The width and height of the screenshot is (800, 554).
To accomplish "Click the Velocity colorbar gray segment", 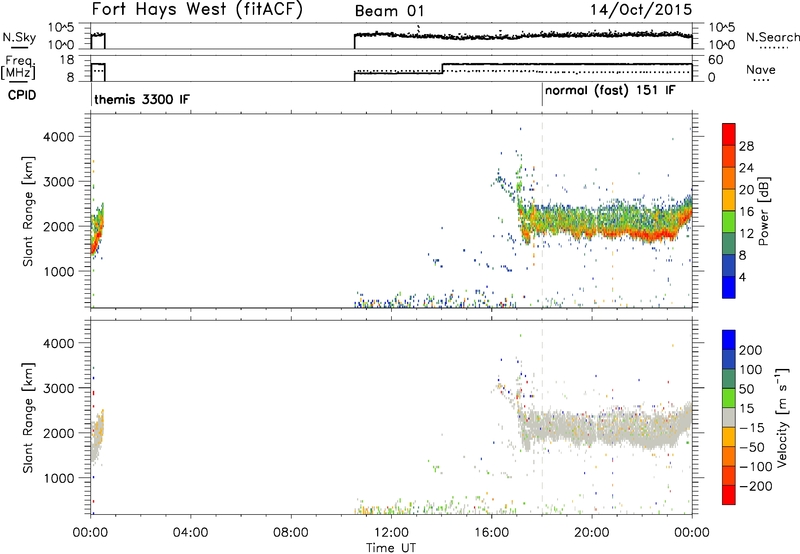I will click(x=729, y=417).
